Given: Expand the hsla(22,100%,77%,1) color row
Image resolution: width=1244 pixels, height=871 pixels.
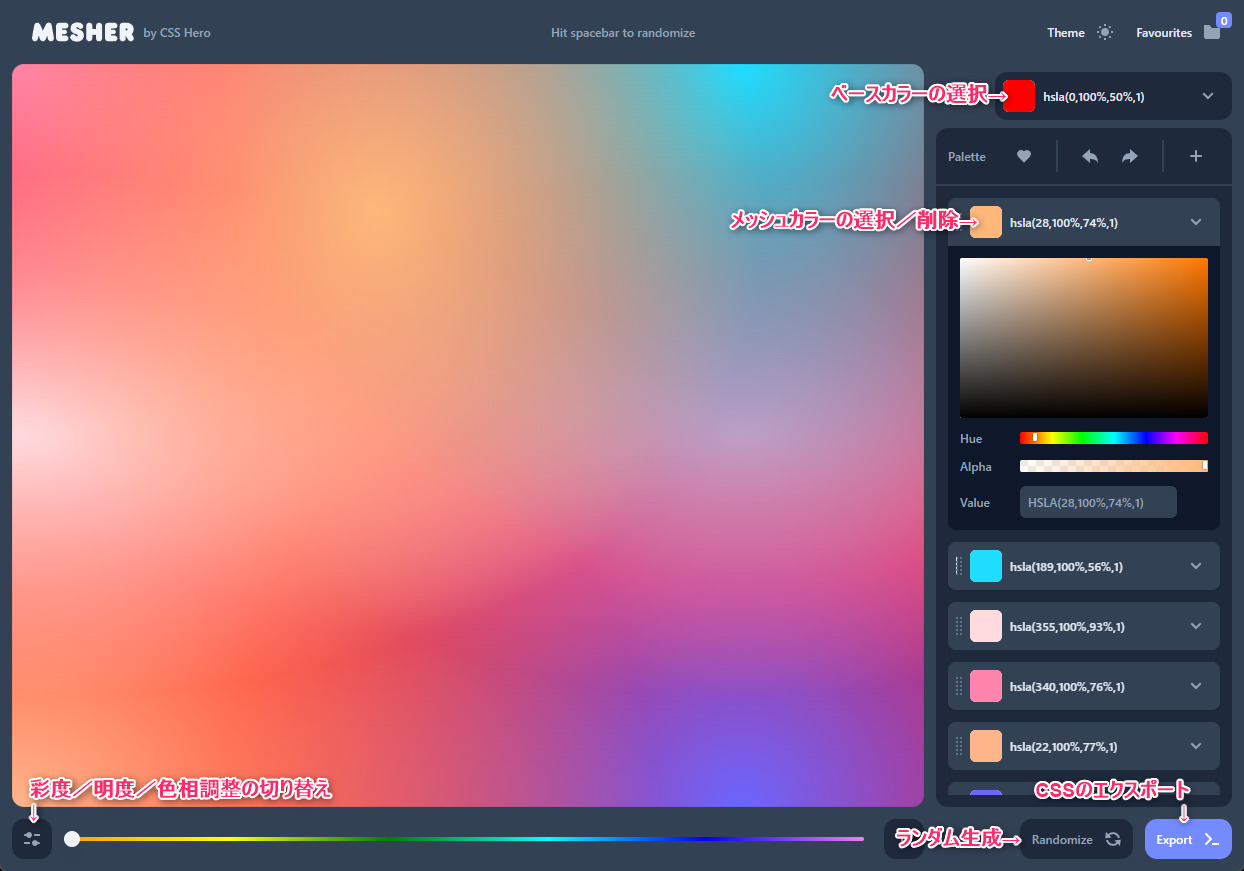Looking at the screenshot, I should tap(1196, 746).
